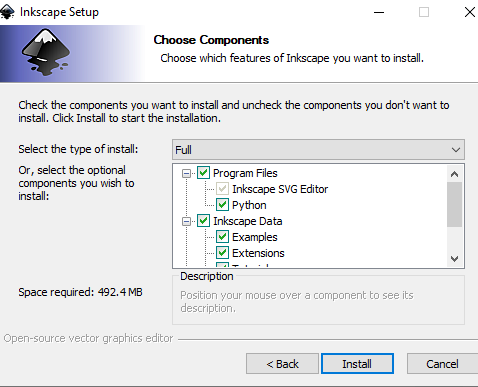
Task: Click the Inkscape mountain logo in header
Action: (46, 52)
